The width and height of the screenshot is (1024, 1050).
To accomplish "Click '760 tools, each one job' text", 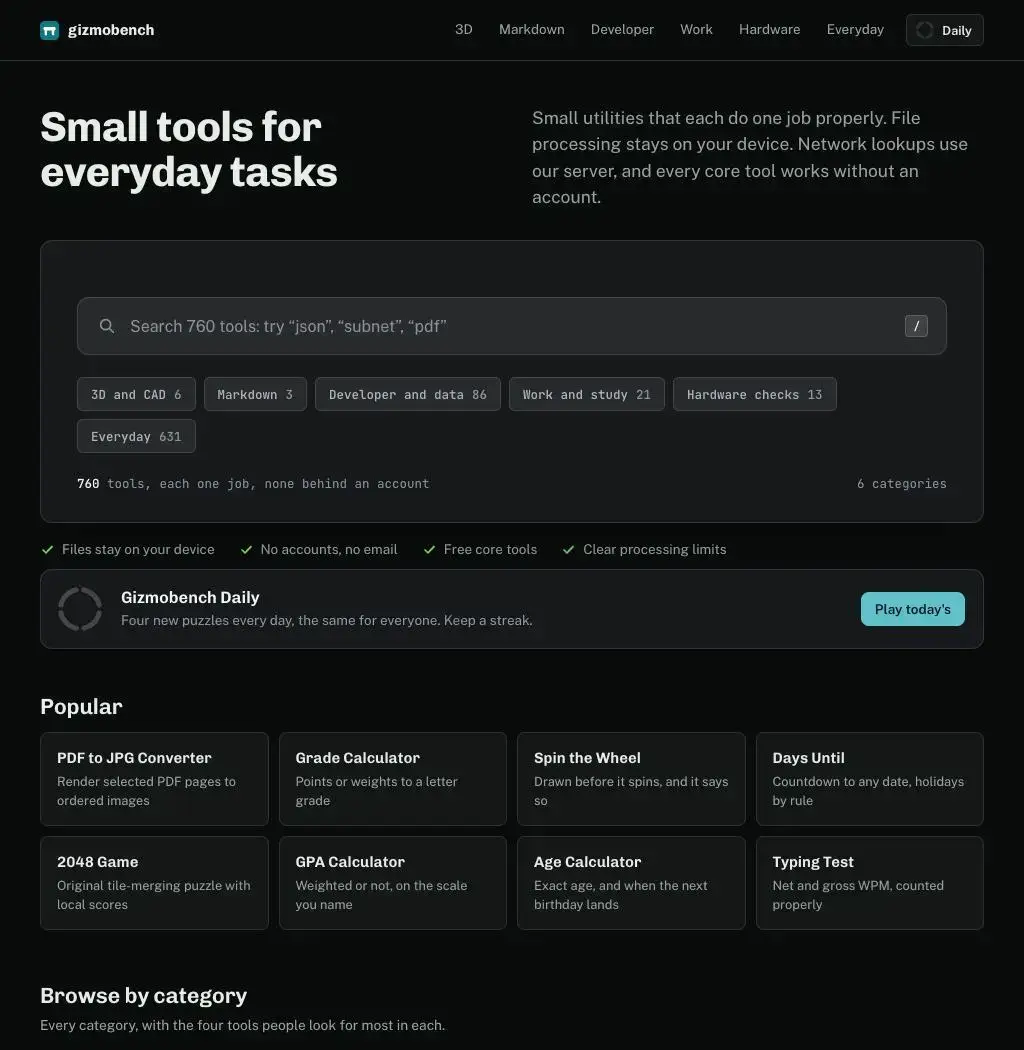I will 253,483.
